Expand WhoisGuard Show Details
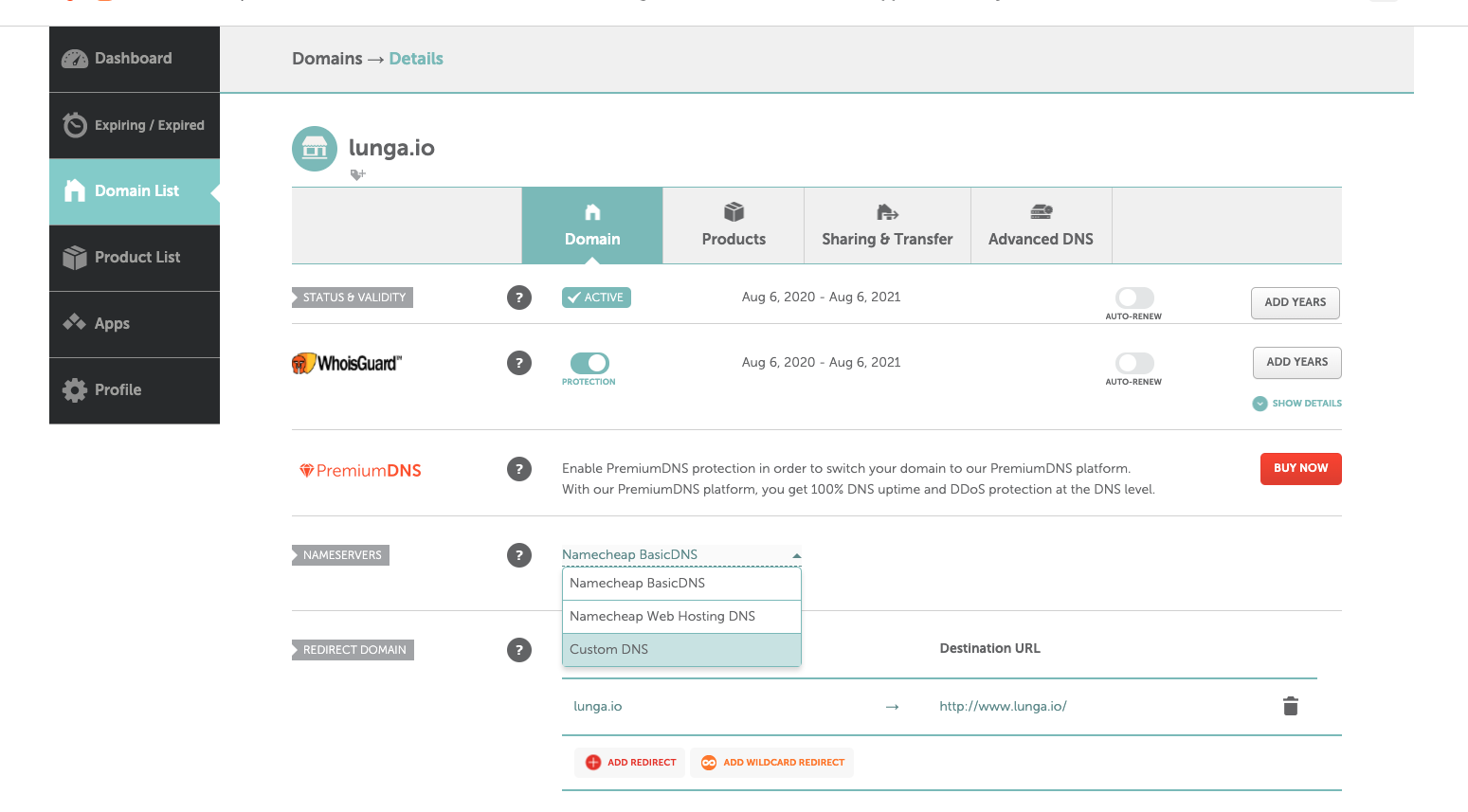This screenshot has height=812, width=1468. click(x=1297, y=404)
